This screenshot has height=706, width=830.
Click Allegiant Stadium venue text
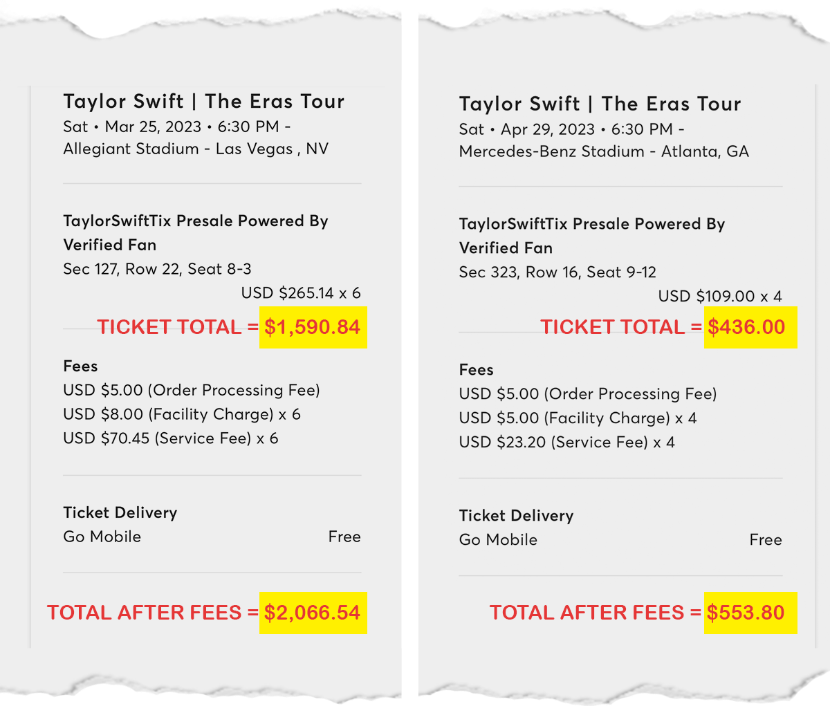[x=195, y=149]
